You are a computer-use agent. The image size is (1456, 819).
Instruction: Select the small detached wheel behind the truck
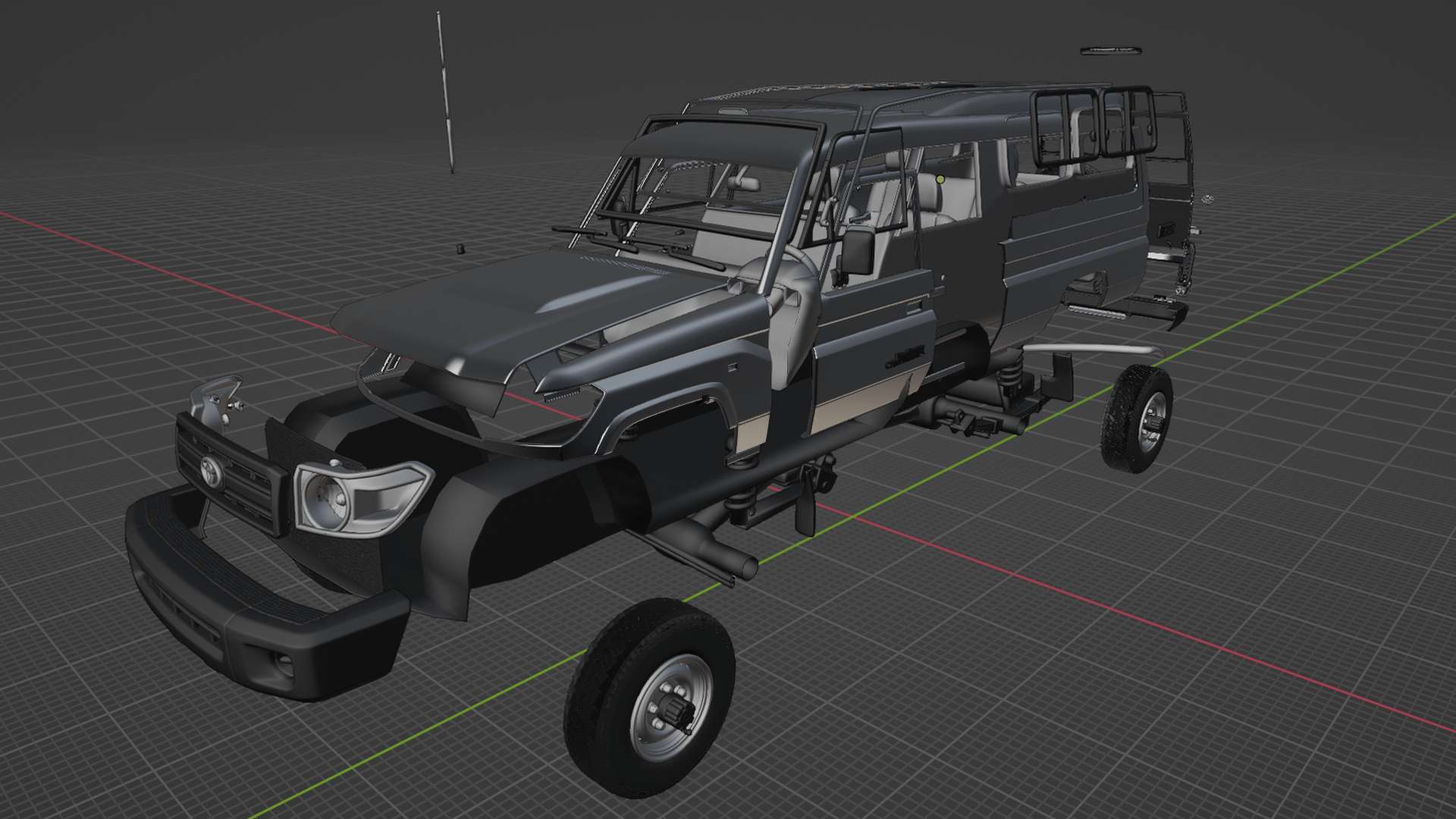(x=1136, y=419)
